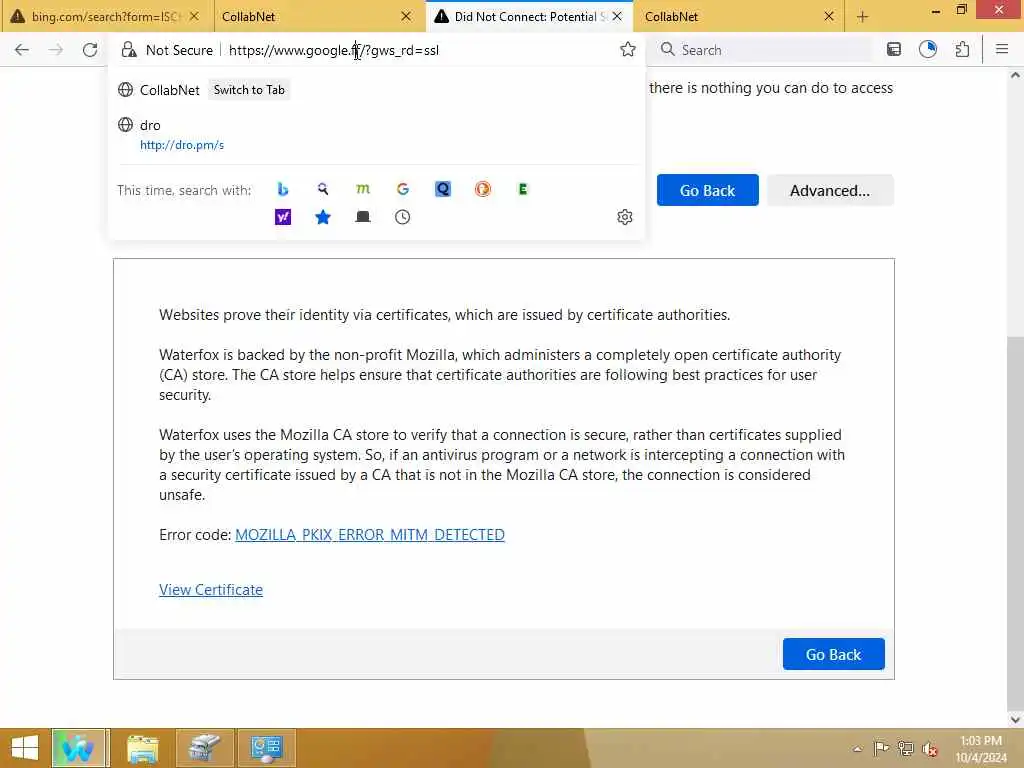This screenshot has width=1024, height=768.
Task: Close the last CollabNet tab
Action: click(829, 16)
